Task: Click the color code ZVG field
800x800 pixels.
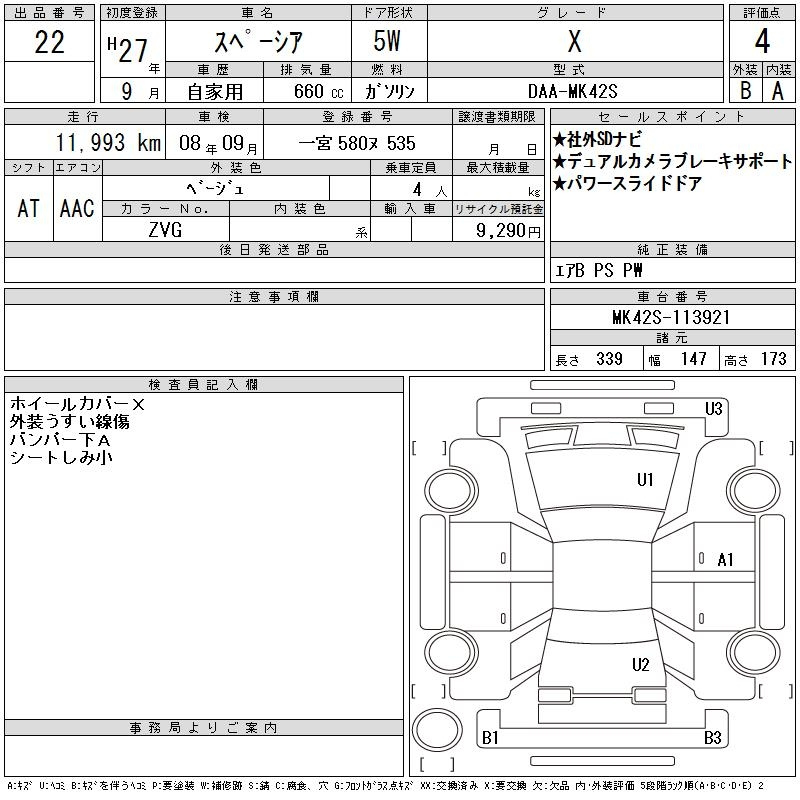Action: [x=165, y=229]
